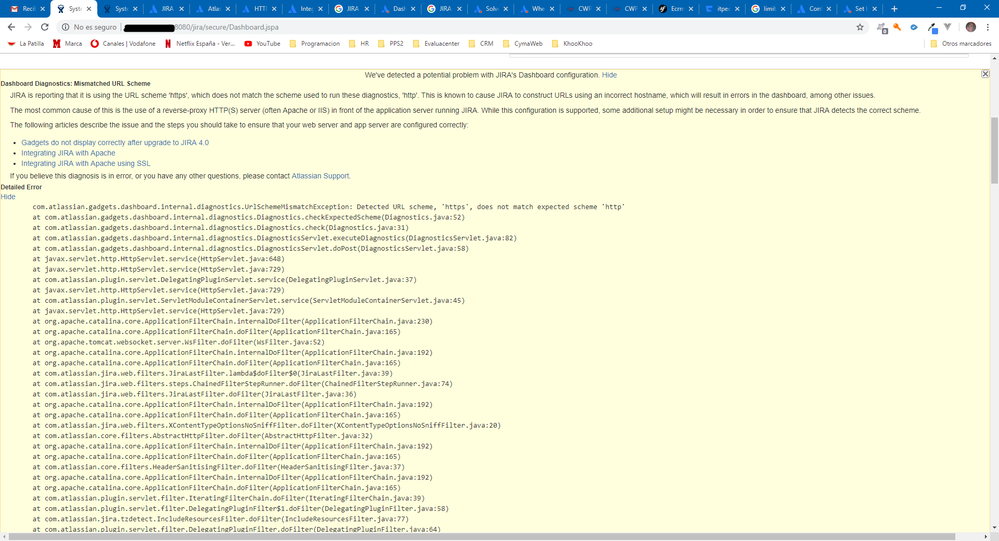Viewport: 999px width, 541px height.
Task: Bookmark this page with the star icon
Action: pyautogui.click(x=860, y=27)
